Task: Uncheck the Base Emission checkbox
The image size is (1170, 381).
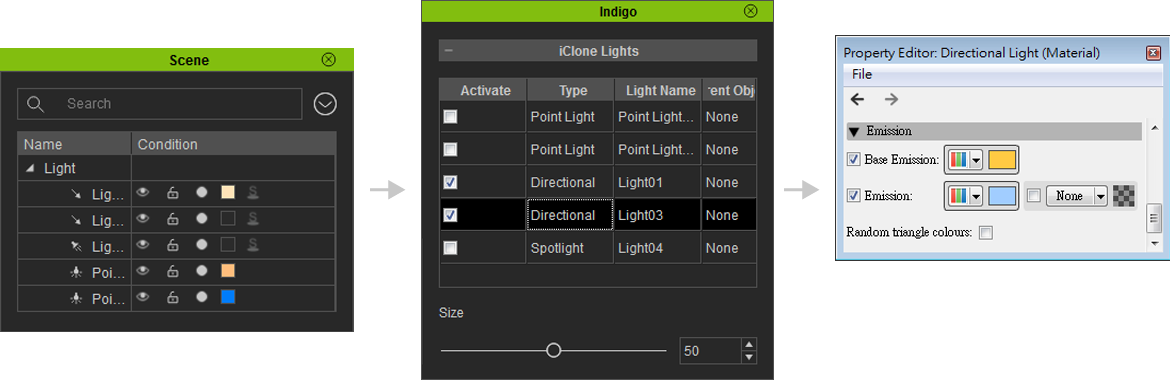Action: coord(854,159)
